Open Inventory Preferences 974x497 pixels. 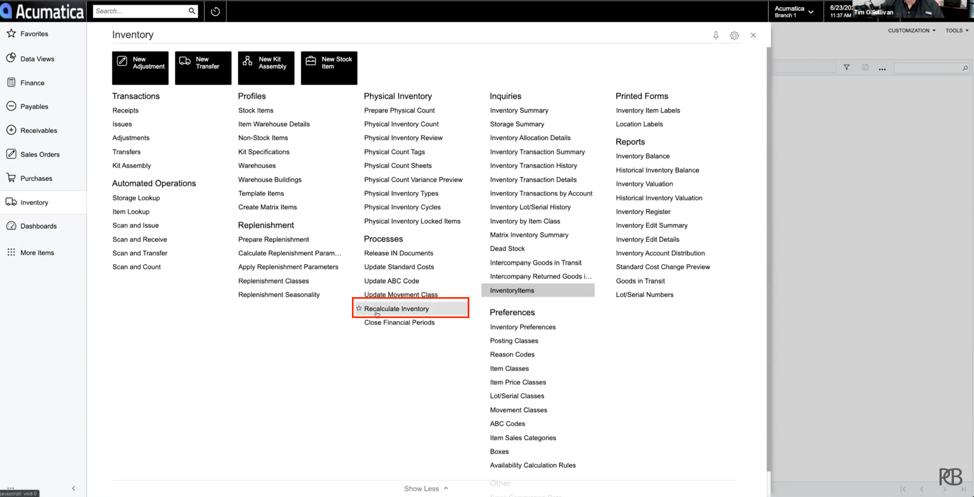522,327
